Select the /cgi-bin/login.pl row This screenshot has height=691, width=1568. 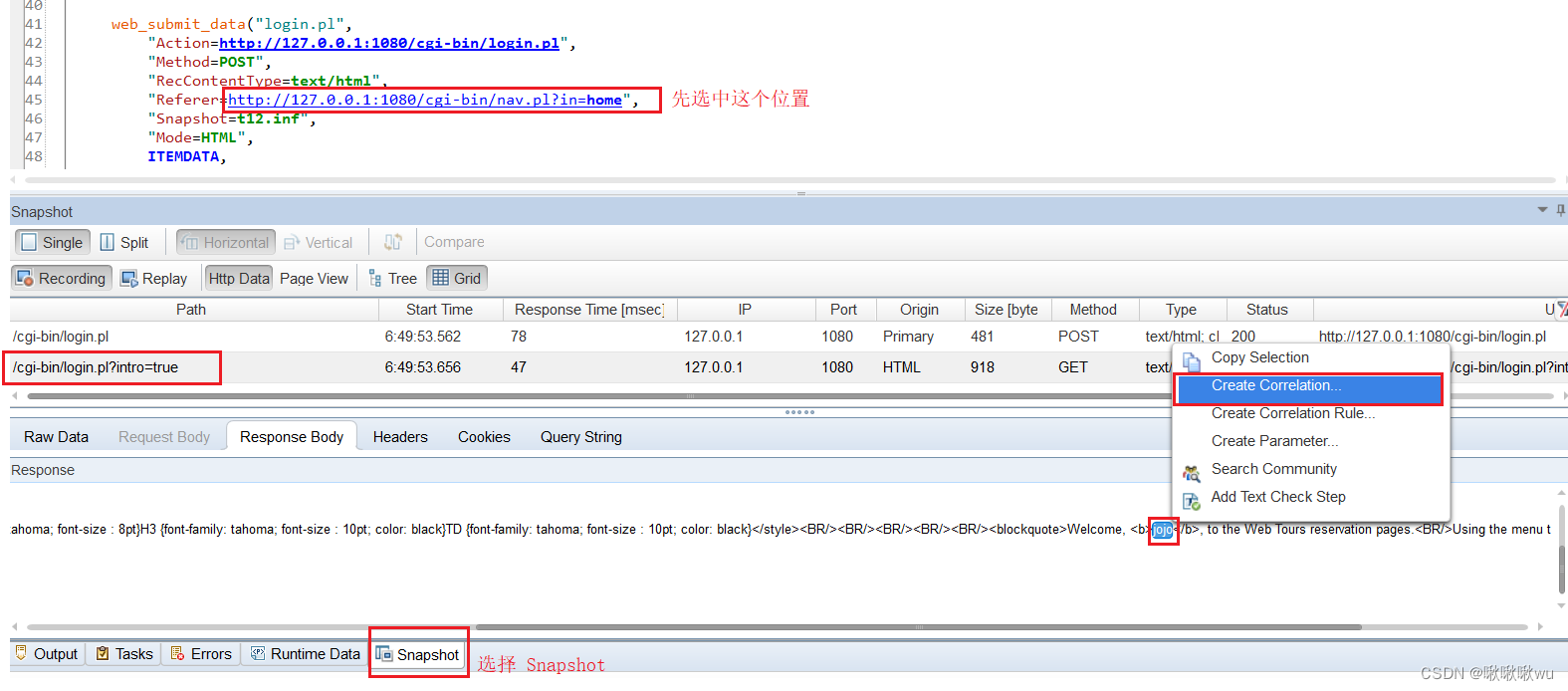(x=786, y=337)
